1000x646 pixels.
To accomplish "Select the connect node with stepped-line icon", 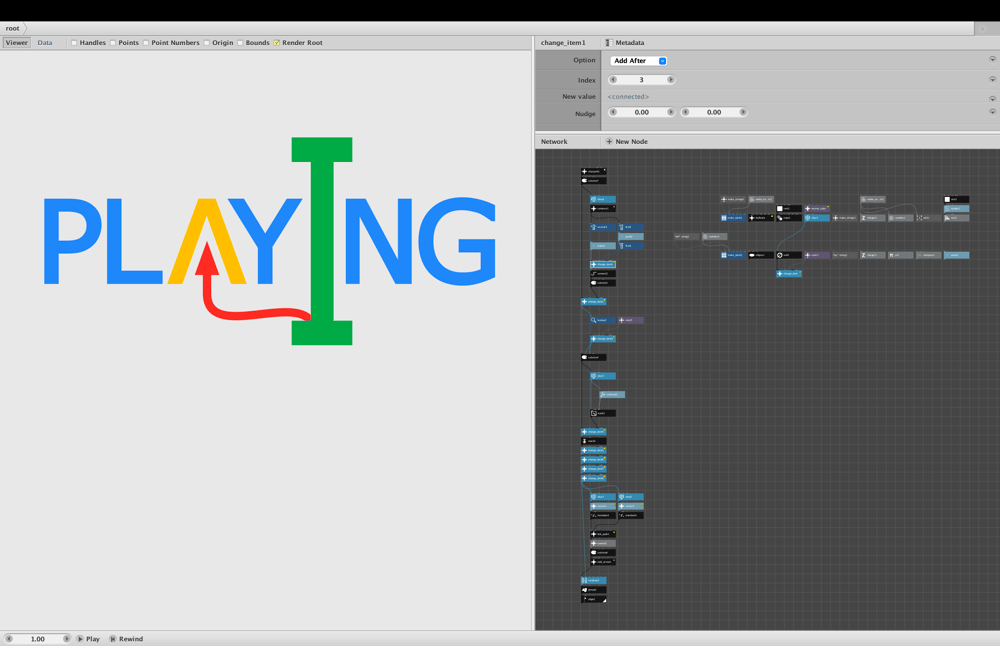I will [603, 274].
